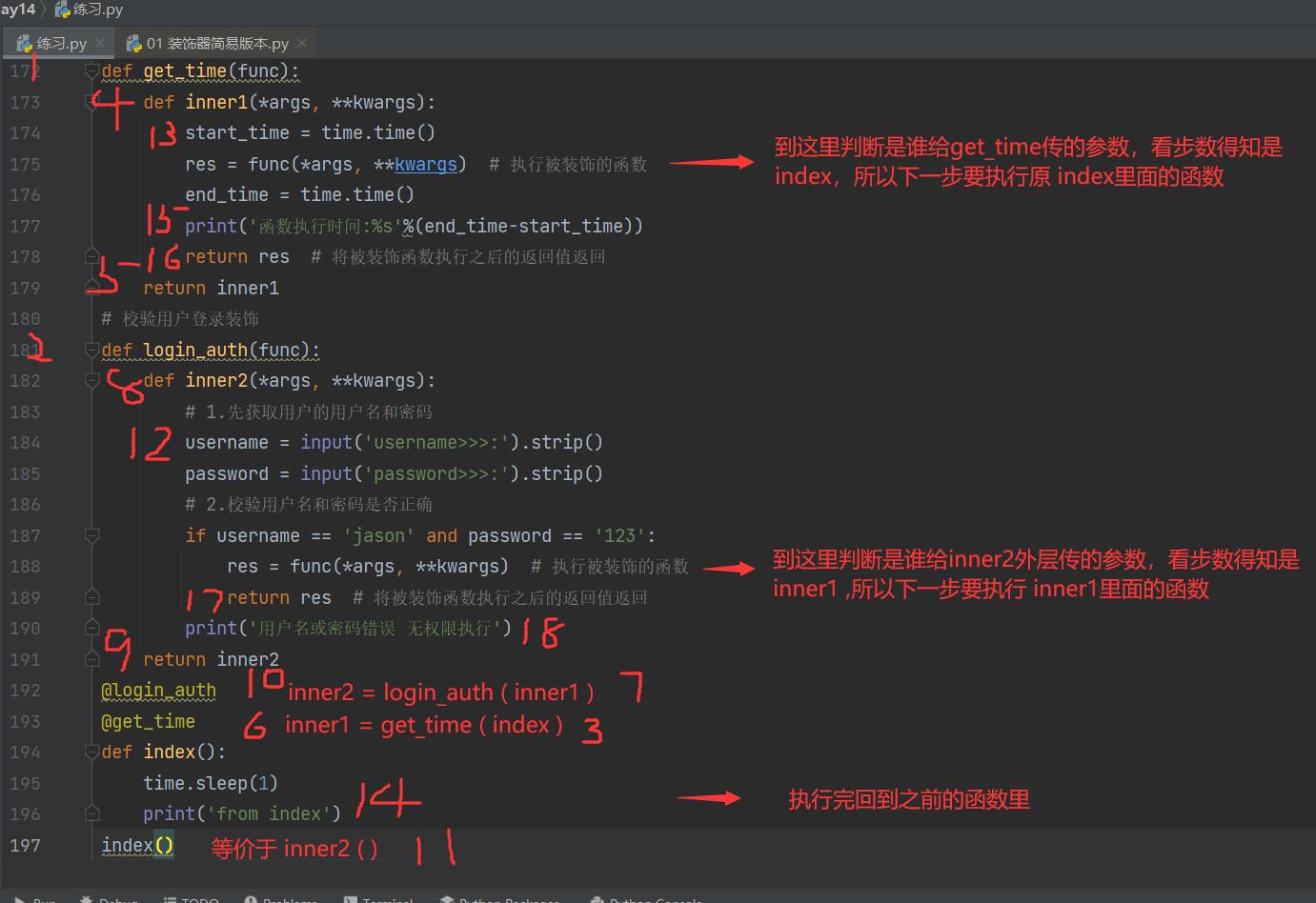The image size is (1316, 903).
Task: Click the 'password>>>:' input string on line 185
Action: click(436, 473)
